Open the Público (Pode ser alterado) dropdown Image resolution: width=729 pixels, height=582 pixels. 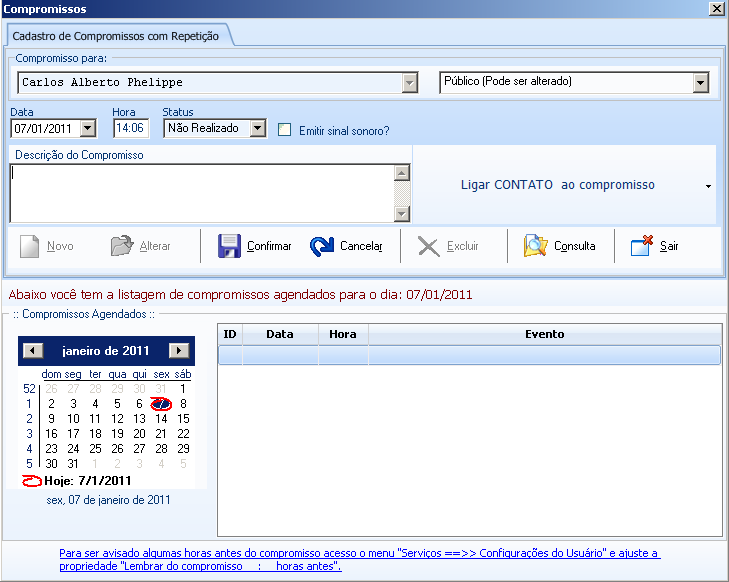pyautogui.click(x=701, y=83)
